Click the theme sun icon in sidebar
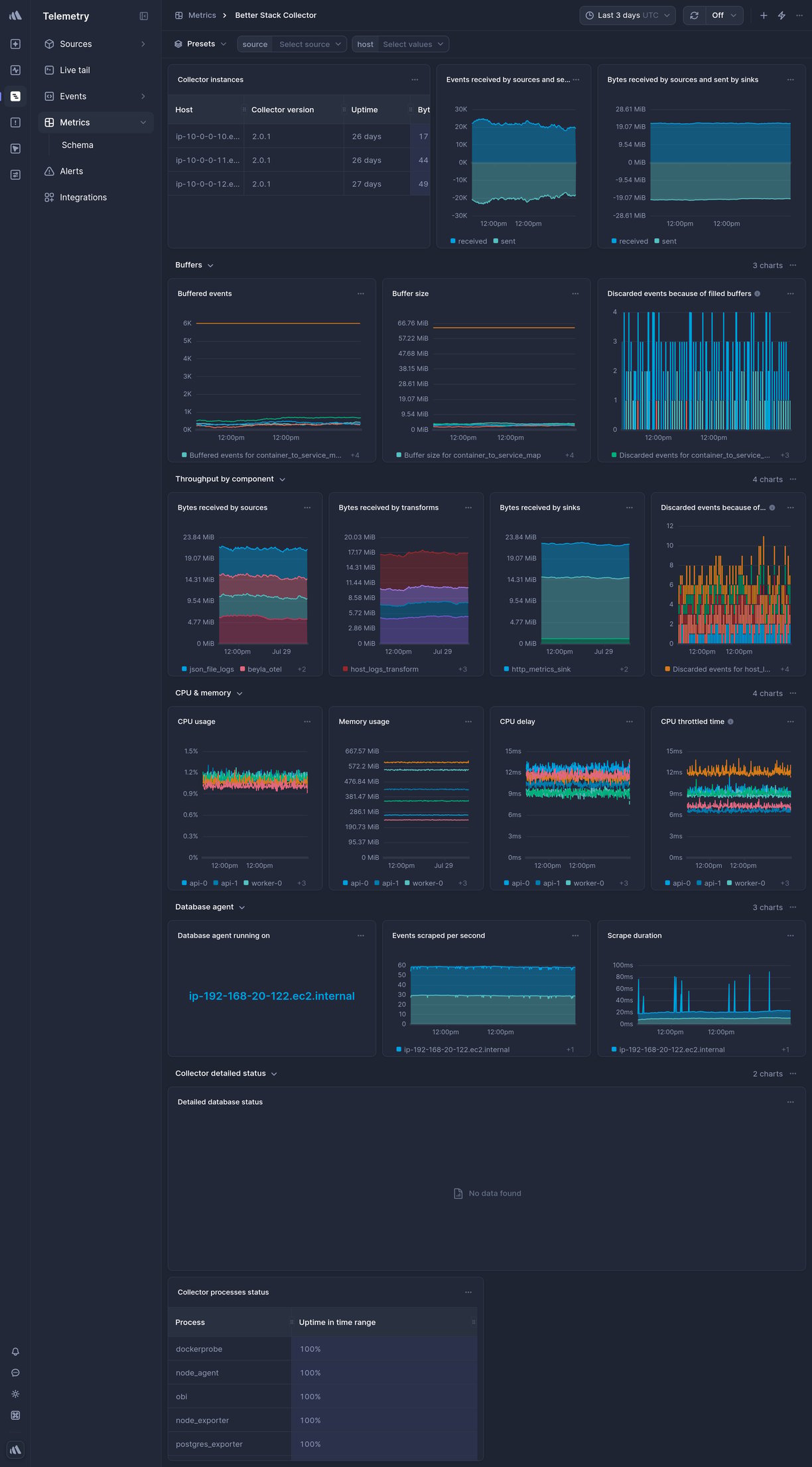The height and width of the screenshot is (1467, 812). [x=15, y=1394]
